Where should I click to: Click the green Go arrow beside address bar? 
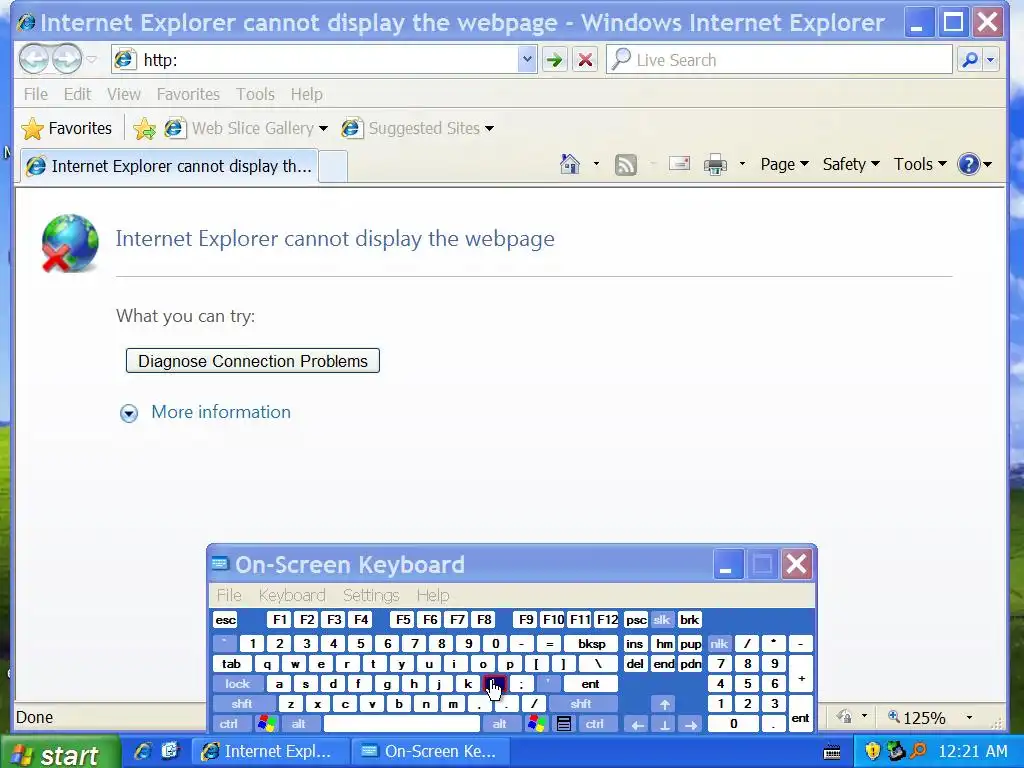coord(554,60)
